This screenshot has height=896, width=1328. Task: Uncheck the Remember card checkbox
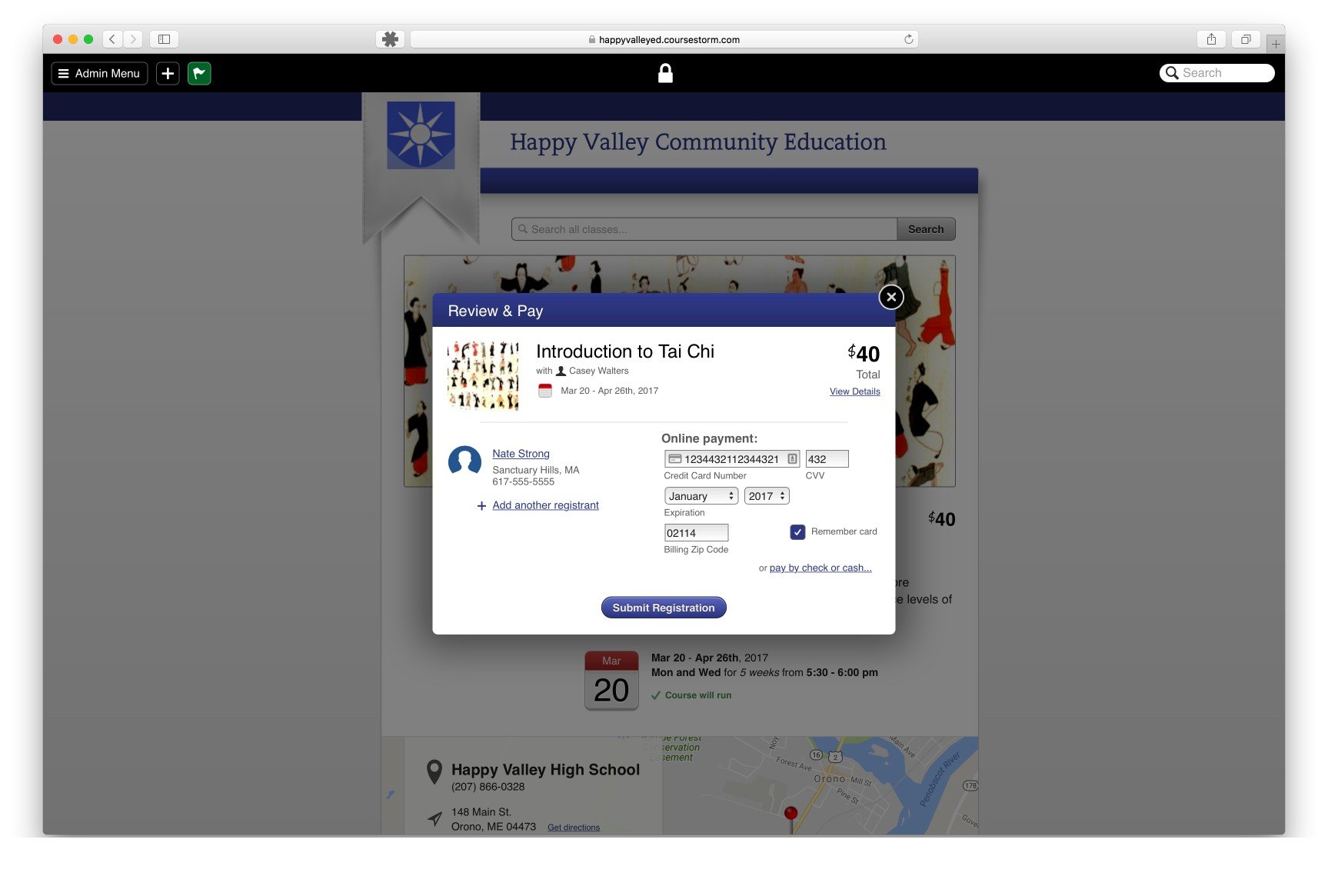click(797, 531)
